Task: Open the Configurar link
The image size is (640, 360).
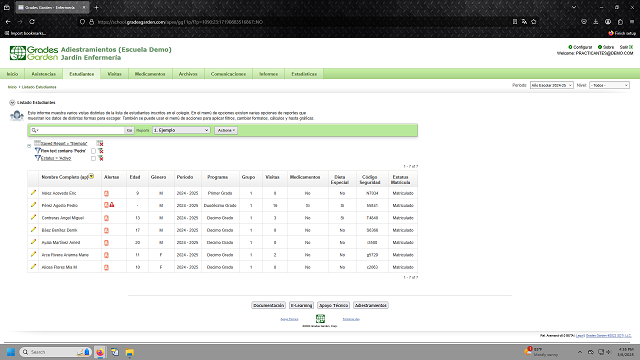Action: [580, 47]
